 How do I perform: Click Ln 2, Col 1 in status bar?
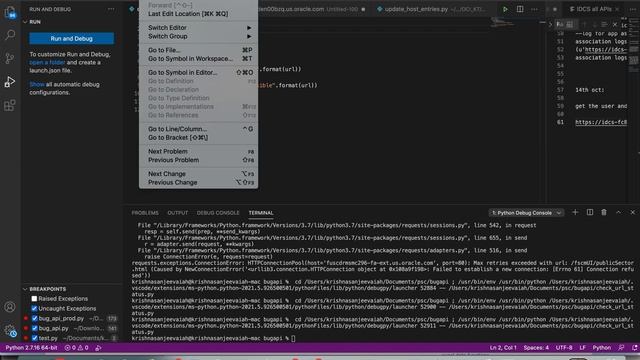503,348
